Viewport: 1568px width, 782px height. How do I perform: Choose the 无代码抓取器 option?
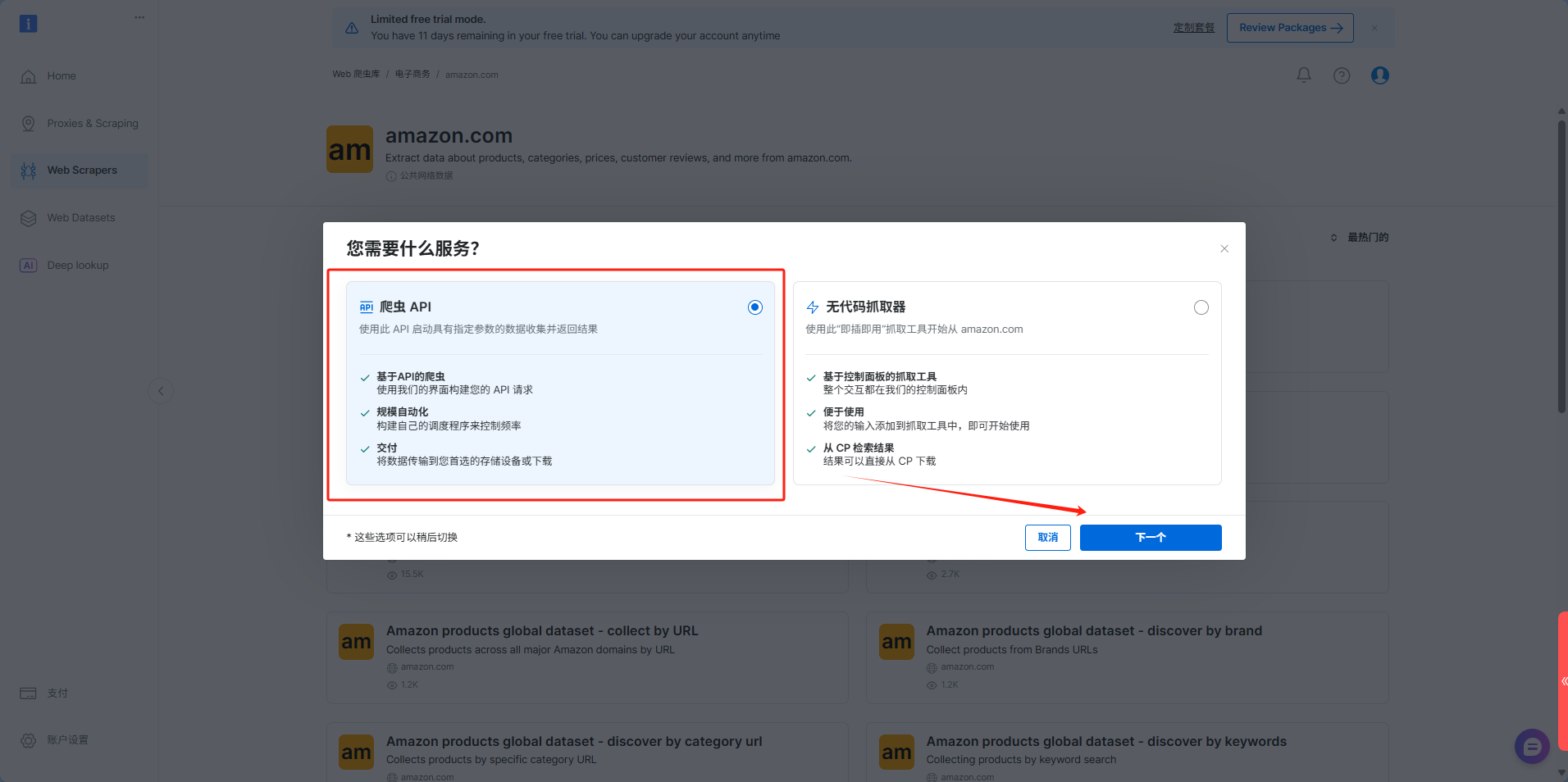(x=1201, y=307)
